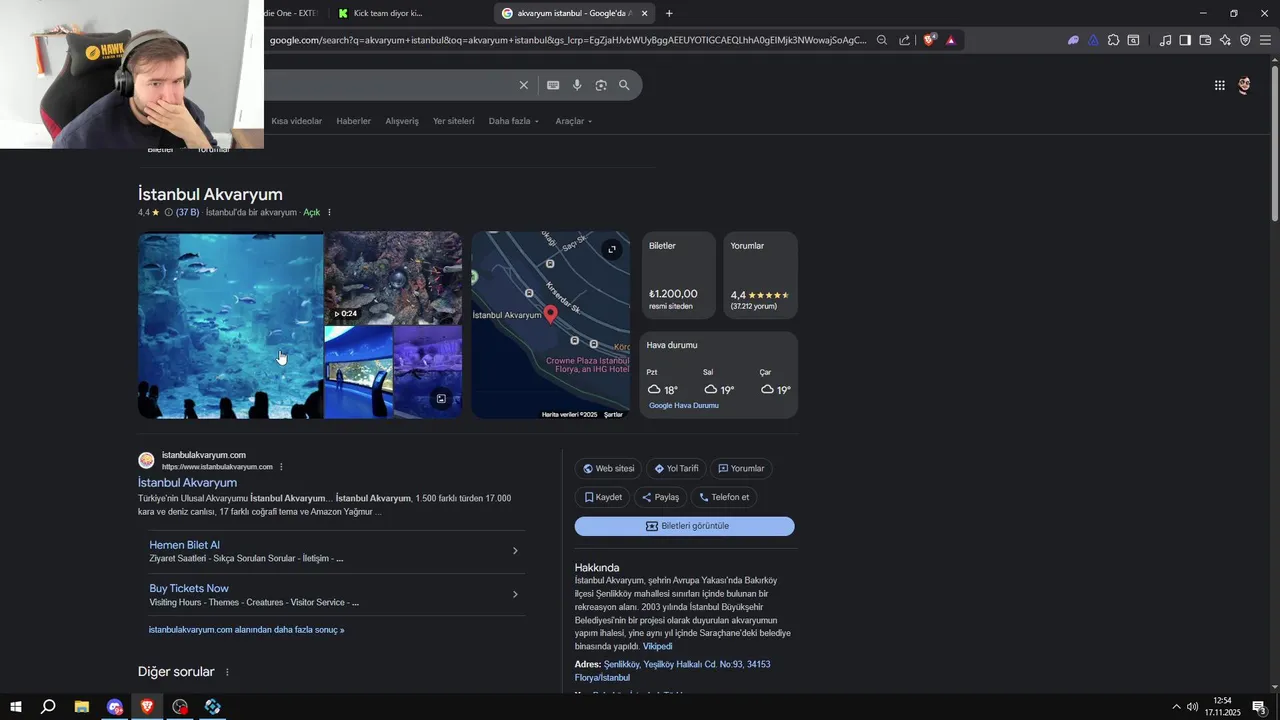
Task: Switch to the akvaryum istanbul Google tab
Action: pos(575,13)
